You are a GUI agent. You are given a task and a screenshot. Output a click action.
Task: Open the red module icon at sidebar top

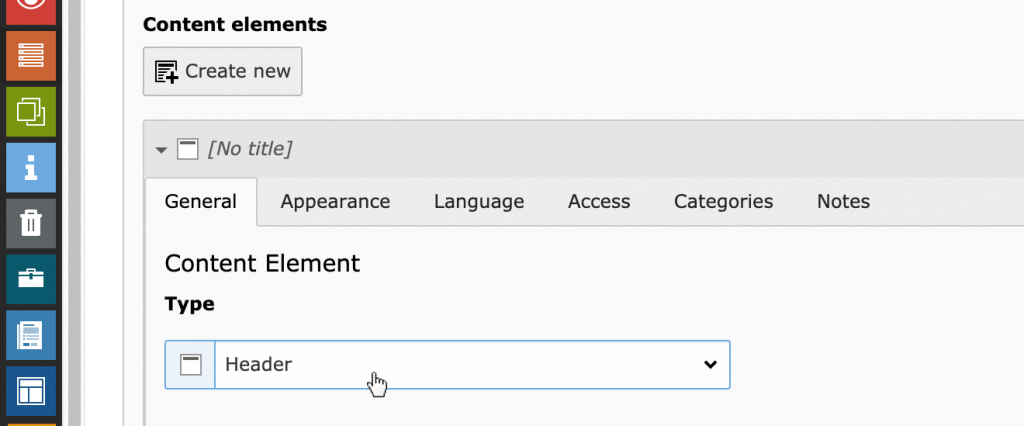coord(31,12)
